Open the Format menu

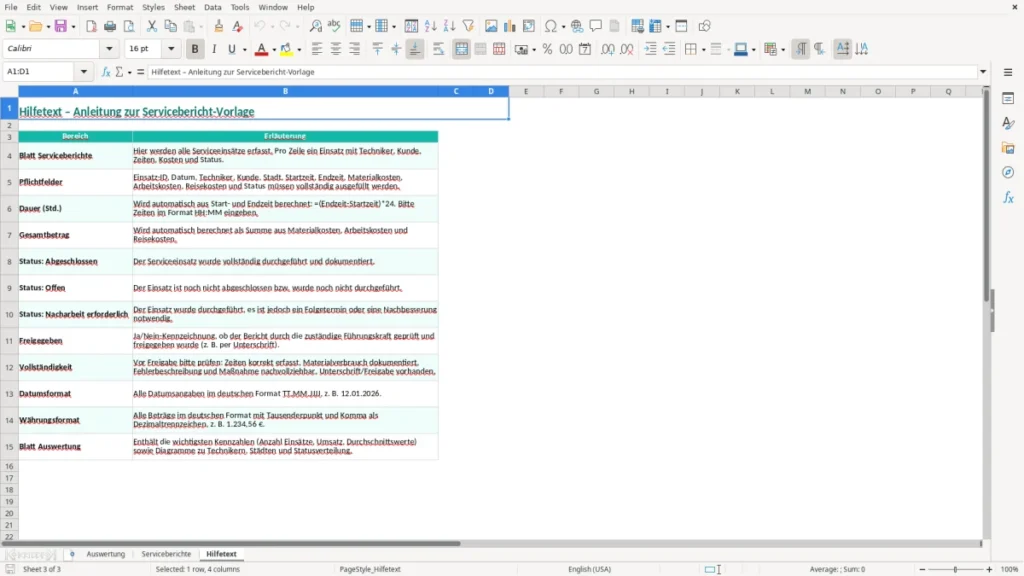(120, 7)
